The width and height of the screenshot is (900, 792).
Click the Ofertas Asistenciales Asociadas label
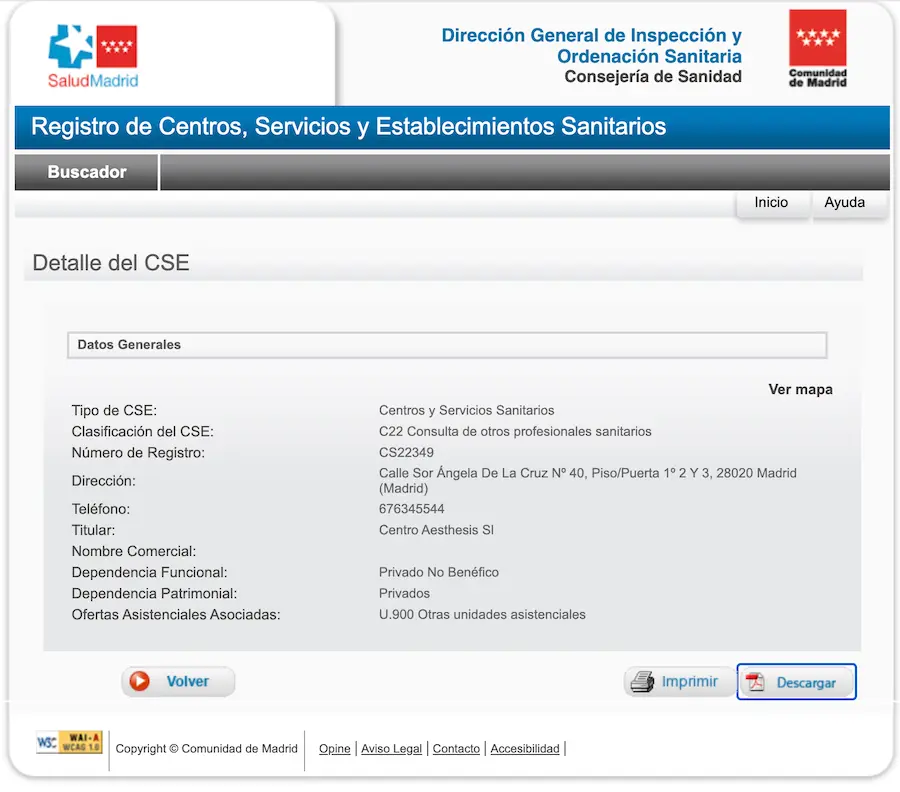pyautogui.click(x=176, y=614)
